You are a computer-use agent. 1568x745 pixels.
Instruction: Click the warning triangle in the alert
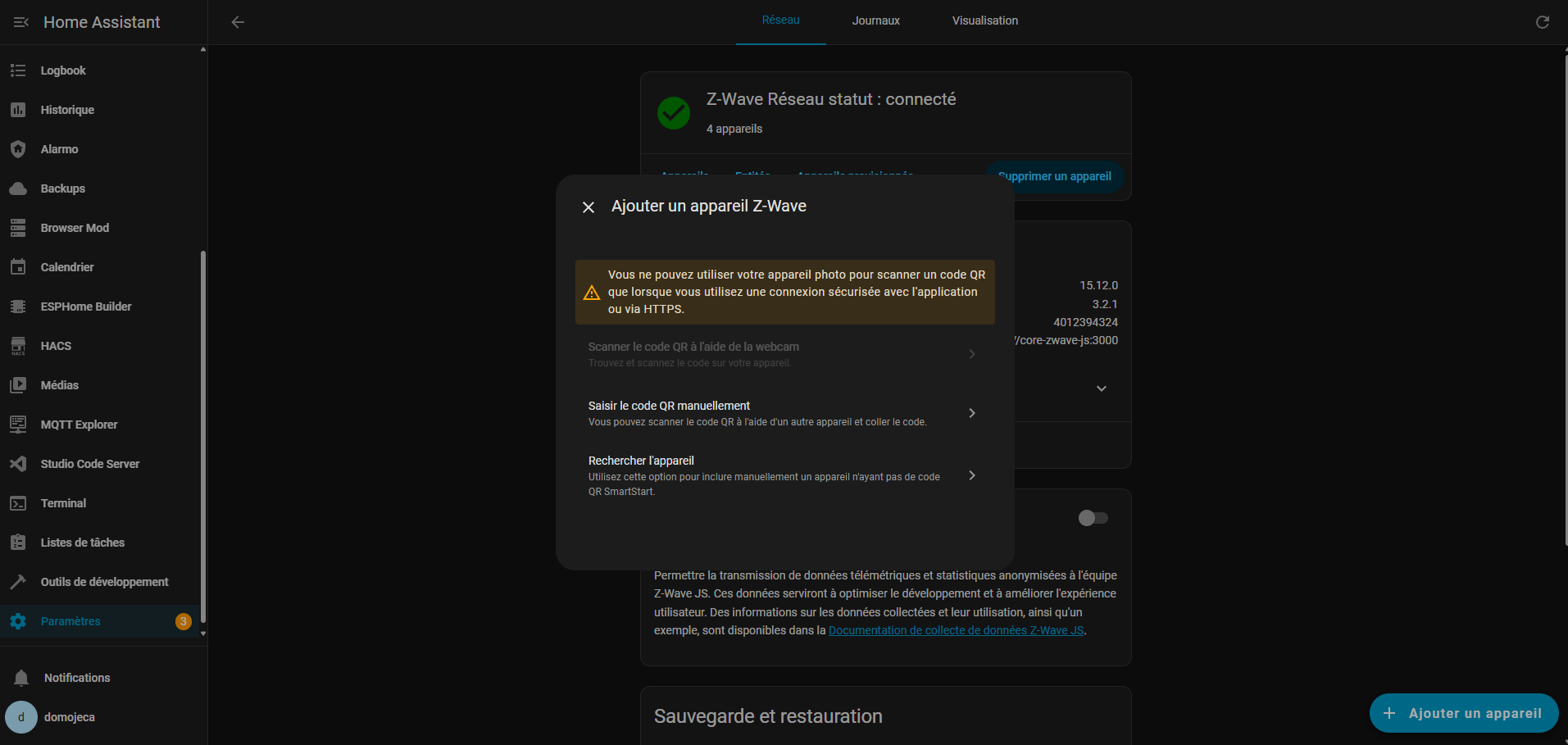[592, 293]
